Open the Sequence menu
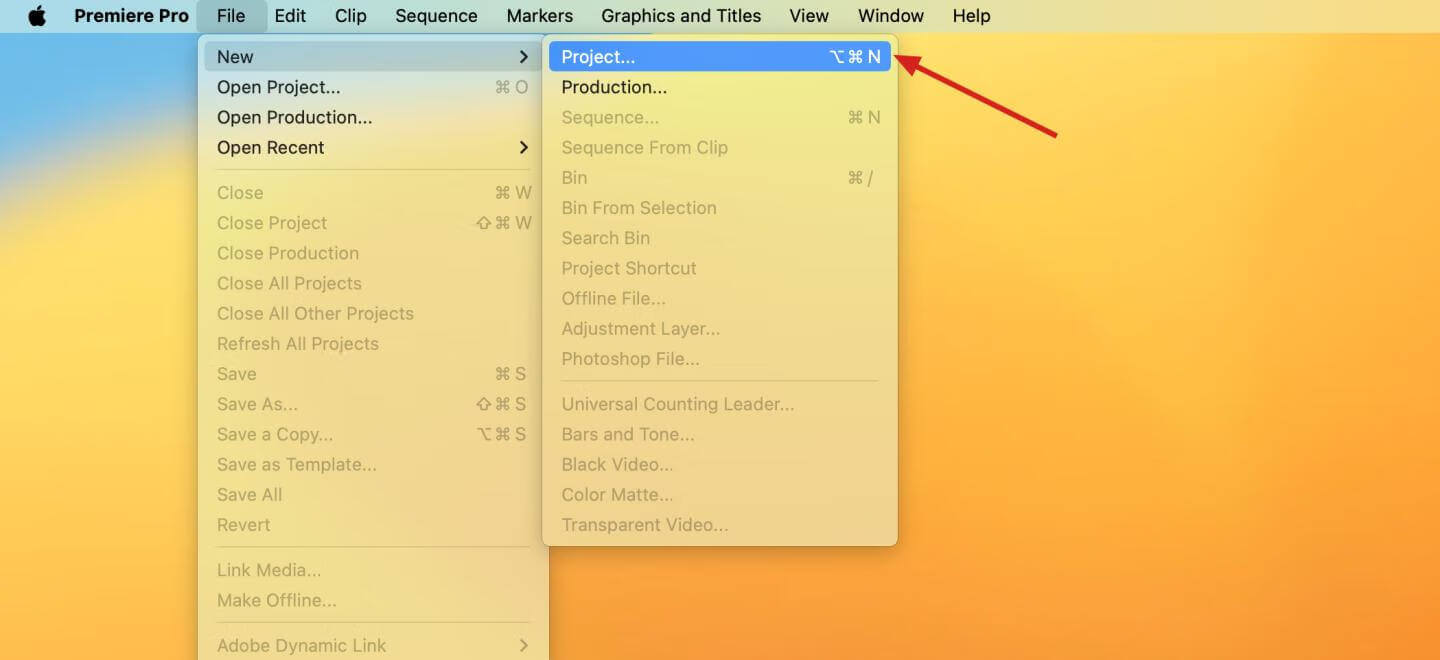This screenshot has width=1440, height=660. pos(436,16)
